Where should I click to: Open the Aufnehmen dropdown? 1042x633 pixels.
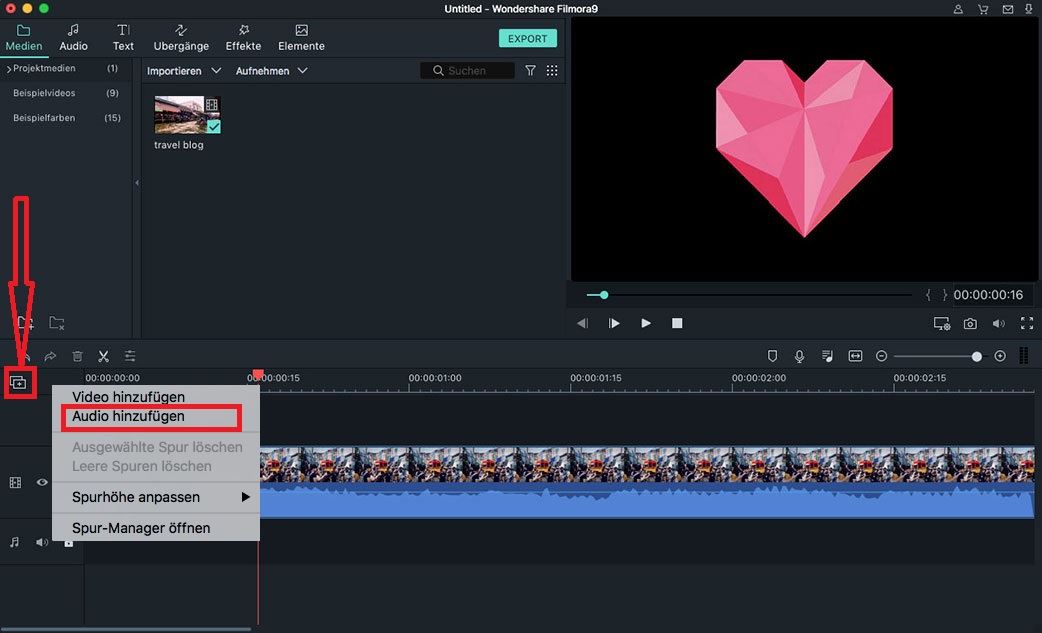click(271, 70)
